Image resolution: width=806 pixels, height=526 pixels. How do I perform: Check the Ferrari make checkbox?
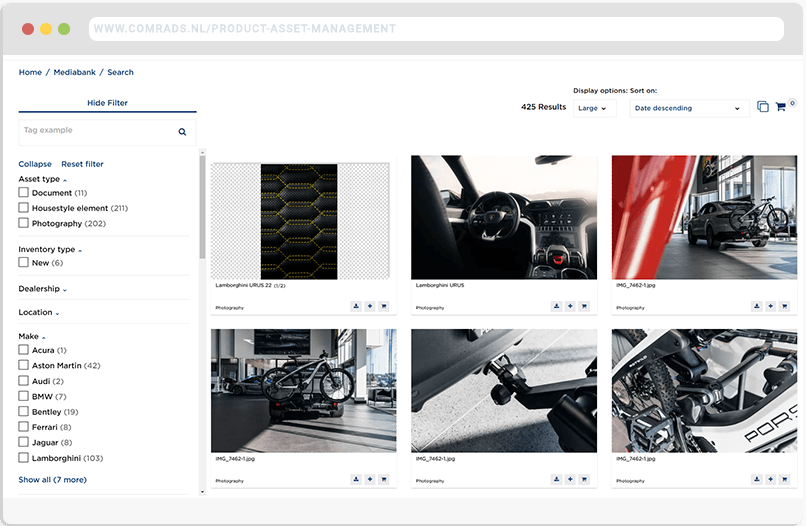pos(23,427)
